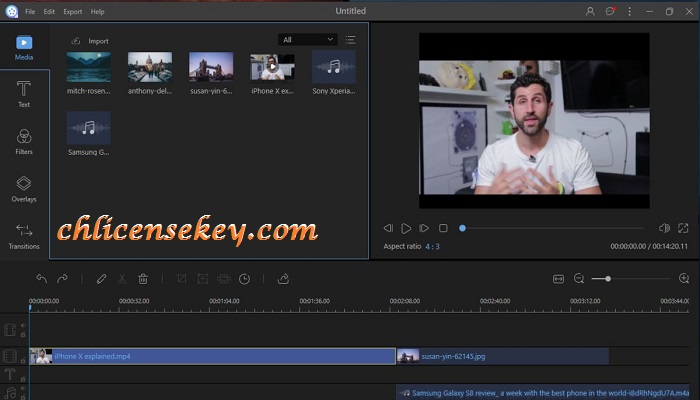The height and width of the screenshot is (400, 700).
Task: Click the playhead marker at the timeline start
Action: [x=30, y=308]
